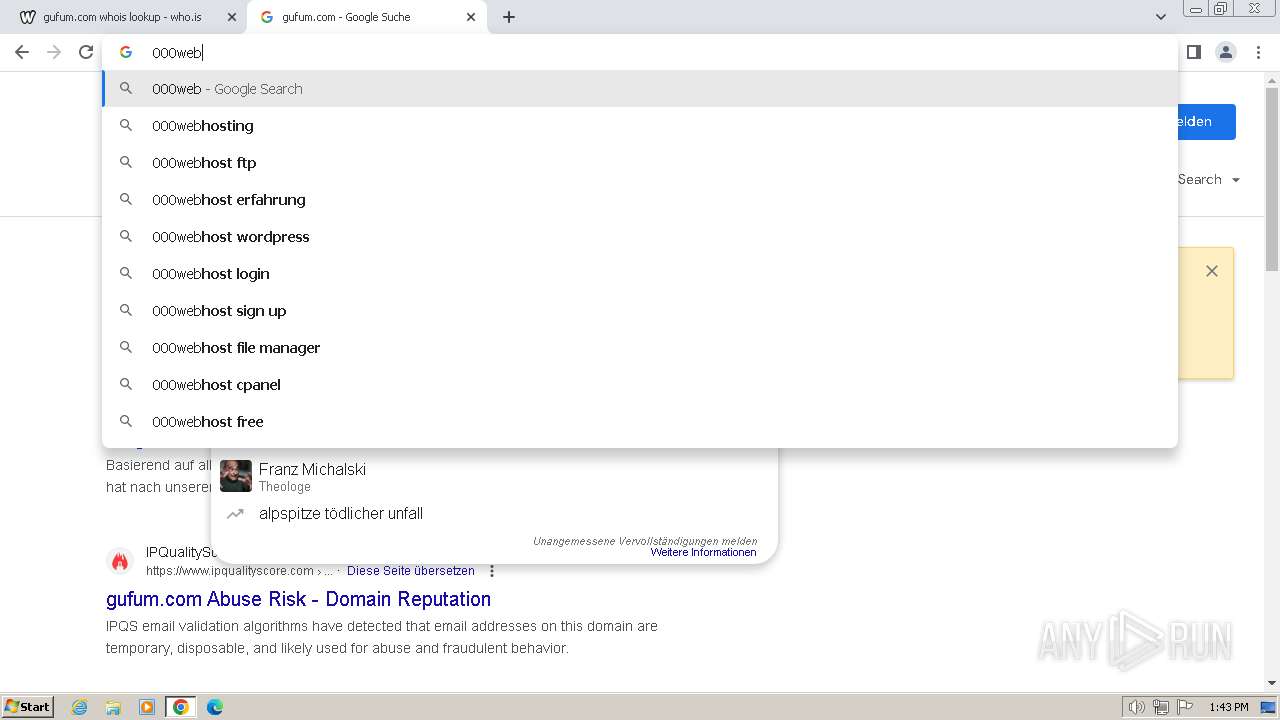Click the 1:43 PM taskbar clock
Viewport: 1280px width, 720px height.
click(x=1229, y=707)
